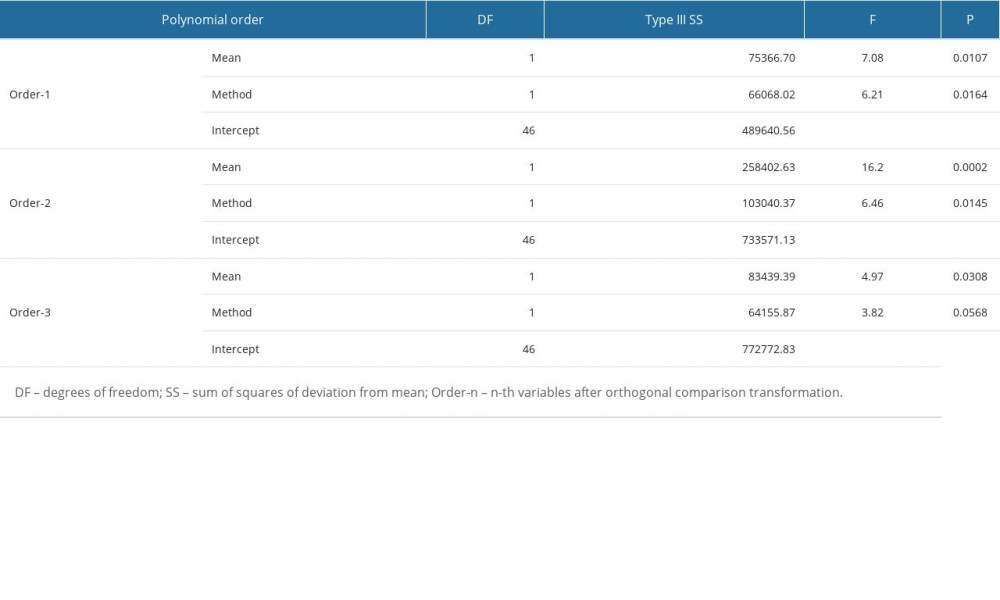Select the Mean row under Order-2
1000x600 pixels.
(x=226, y=167)
